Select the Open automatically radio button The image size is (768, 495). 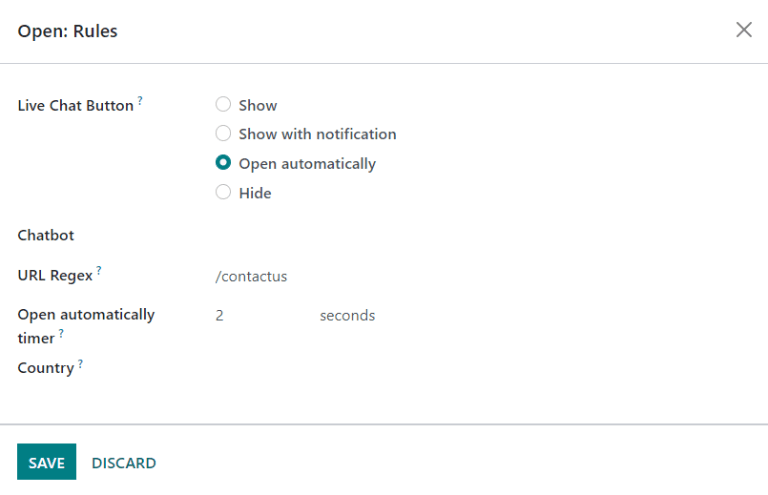coord(223,163)
